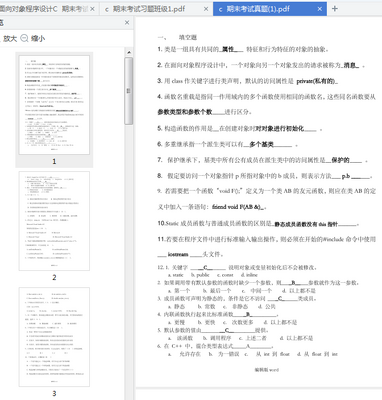Click the thumbnail panel scrollbar handle
Screen dimensions: 382x400
point(129,91)
